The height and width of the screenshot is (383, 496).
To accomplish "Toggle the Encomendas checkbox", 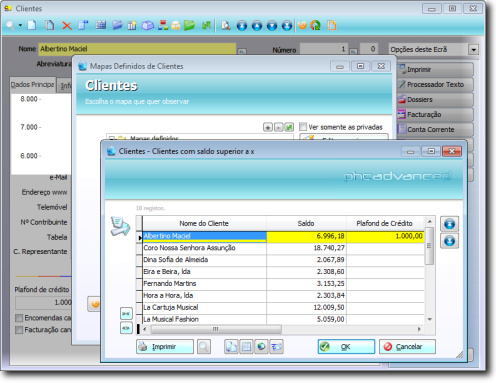I will pyautogui.click(x=19, y=318).
